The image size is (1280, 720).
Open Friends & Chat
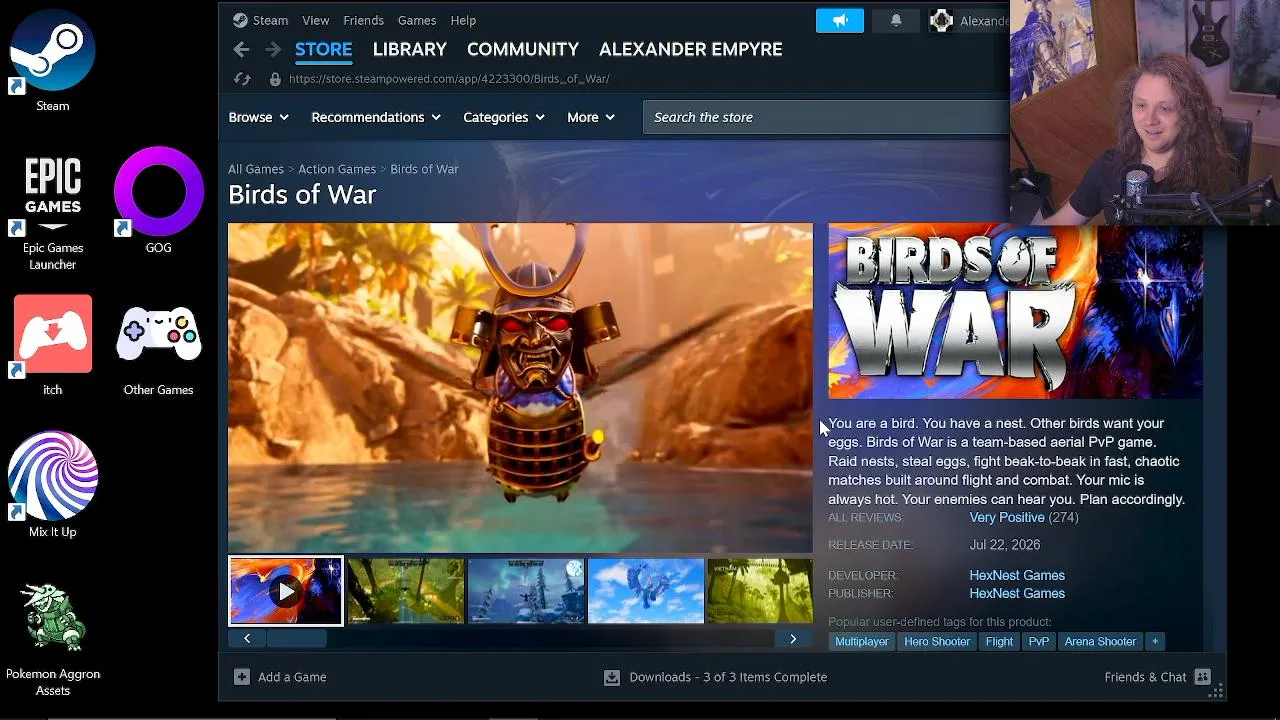tap(1157, 677)
